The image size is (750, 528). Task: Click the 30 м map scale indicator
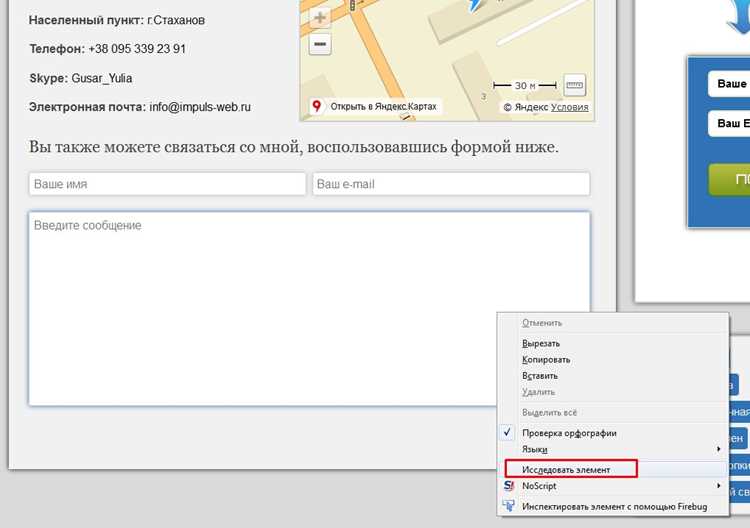[525, 86]
